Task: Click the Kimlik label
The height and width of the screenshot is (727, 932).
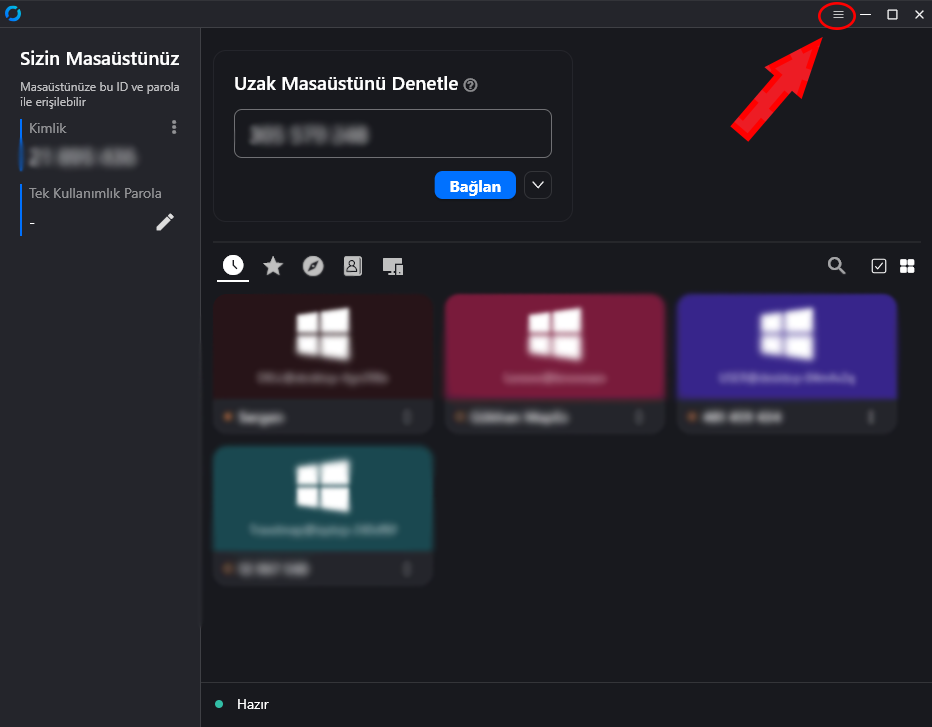Action: [x=48, y=128]
